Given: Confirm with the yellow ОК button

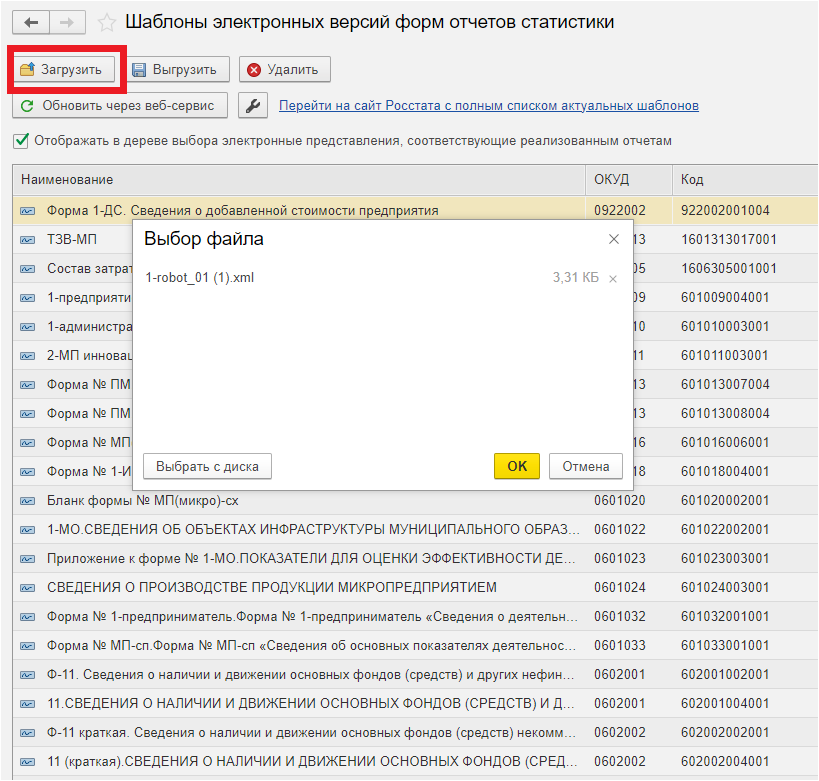Looking at the screenshot, I should click(x=517, y=466).
